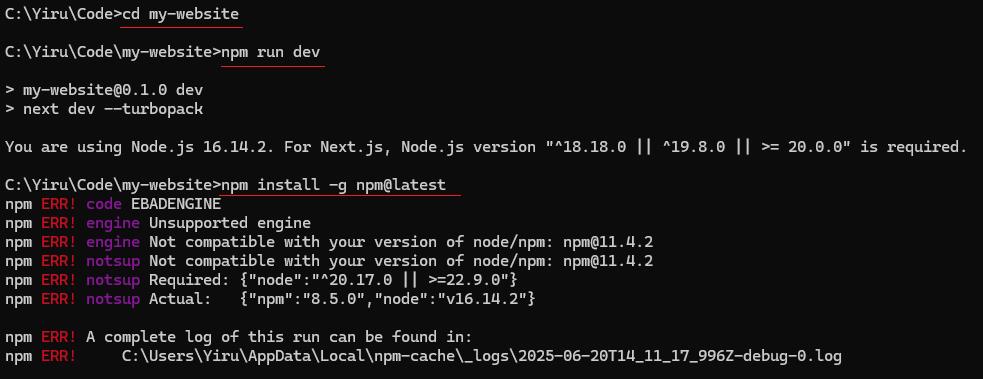The image size is (983, 379).
Task: Click the 'cd my-website' command text
Action: click(181, 14)
